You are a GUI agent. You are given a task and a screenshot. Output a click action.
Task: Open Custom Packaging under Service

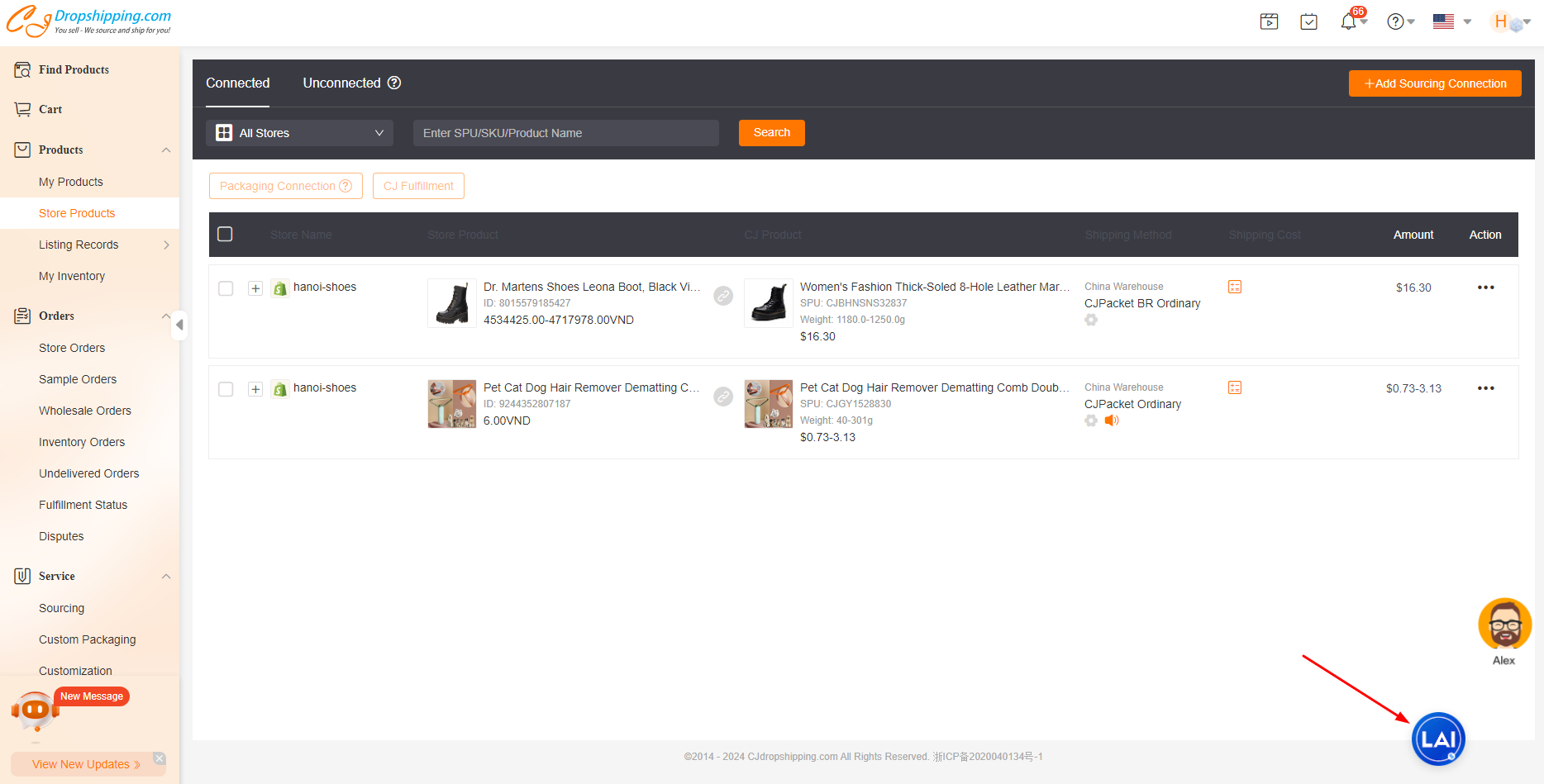tap(88, 639)
